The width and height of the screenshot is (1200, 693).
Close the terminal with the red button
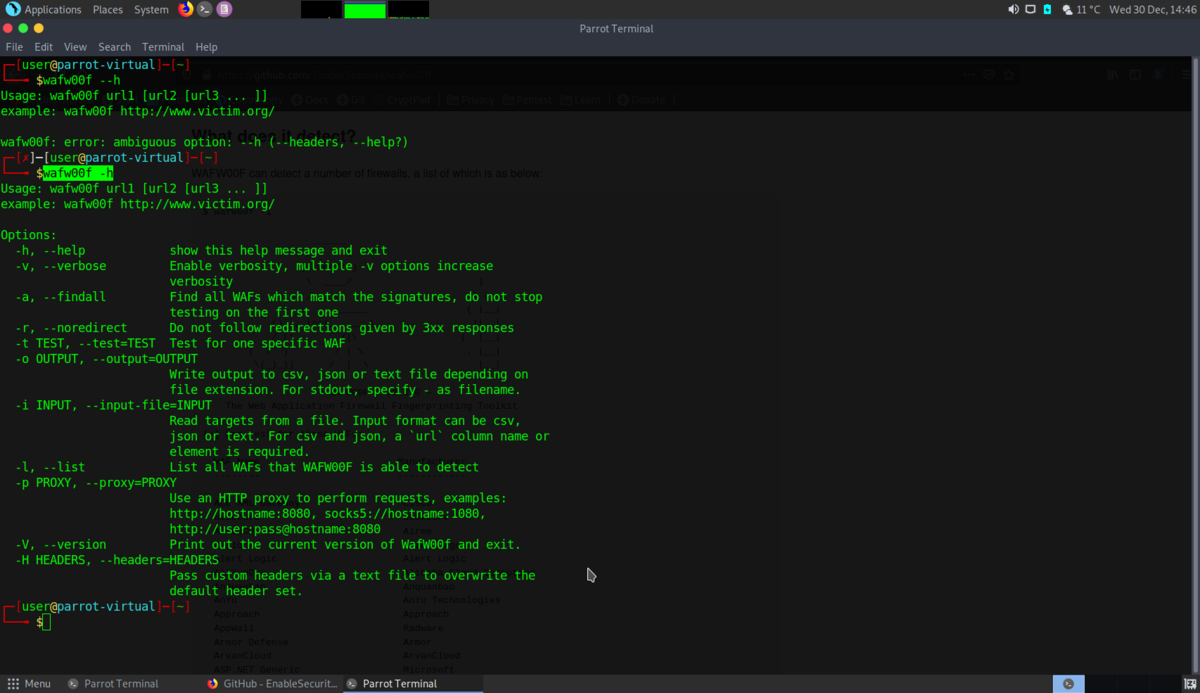click(8, 28)
